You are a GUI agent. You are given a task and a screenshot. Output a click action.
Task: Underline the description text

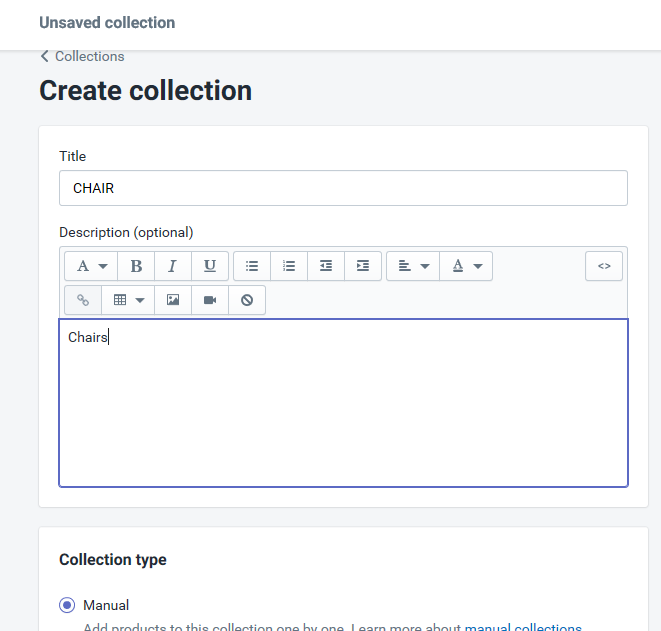[209, 266]
